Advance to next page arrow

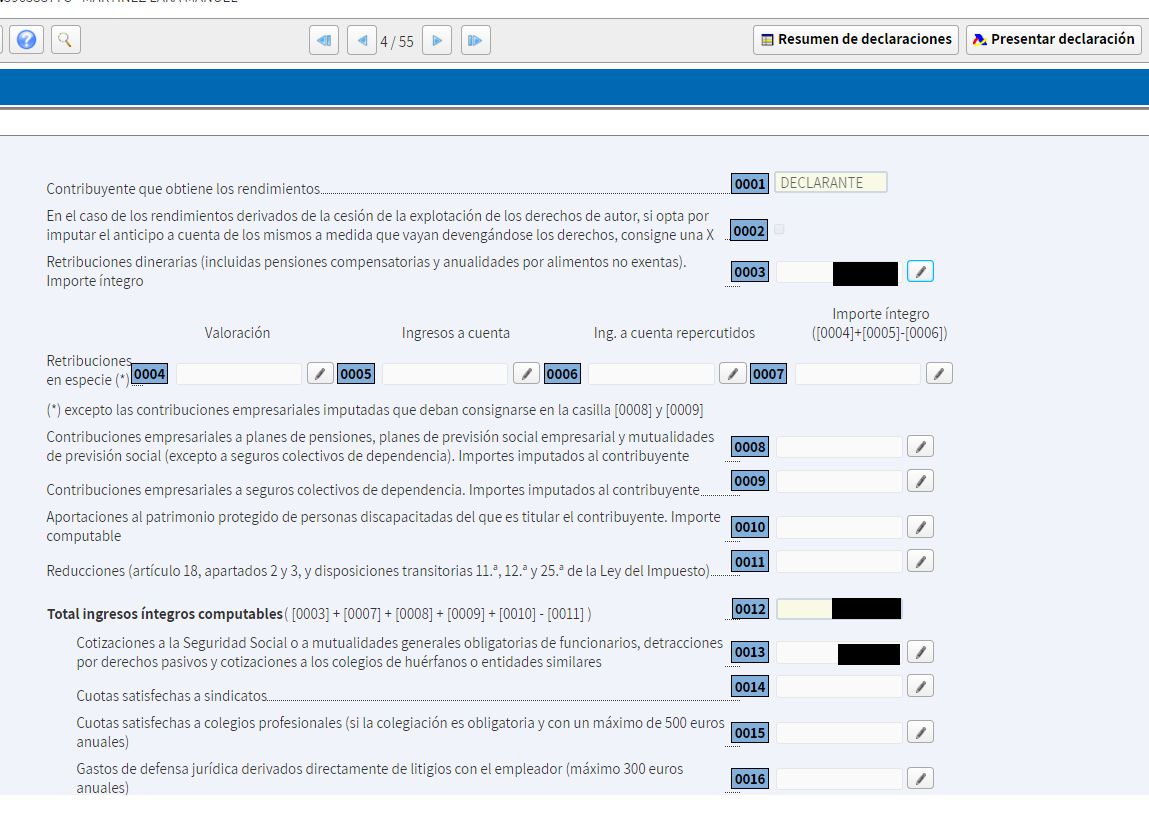pos(436,41)
